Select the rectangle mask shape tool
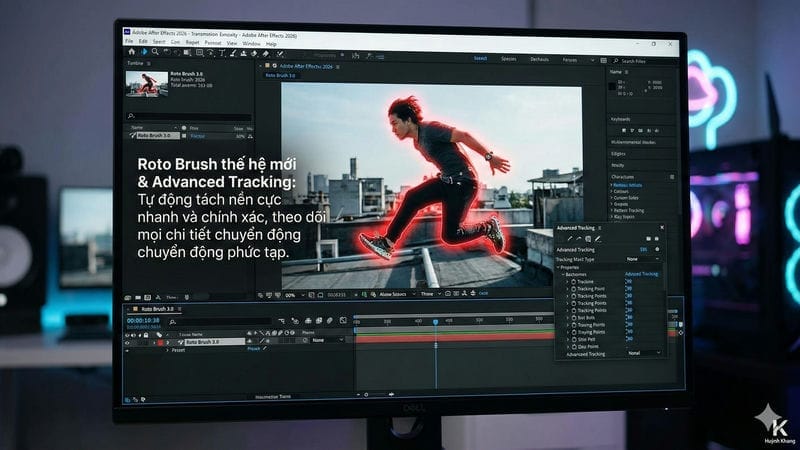The width and height of the screenshot is (800, 450). click(199, 53)
